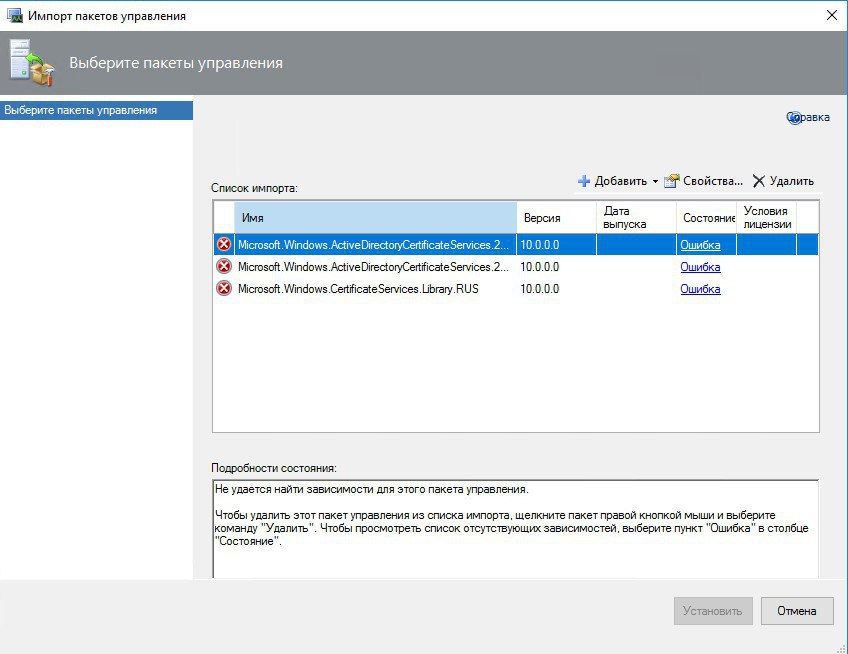Click error icon of CertificateServices.Library.RUS row
Viewport: 848px width, 654px height.
point(224,289)
